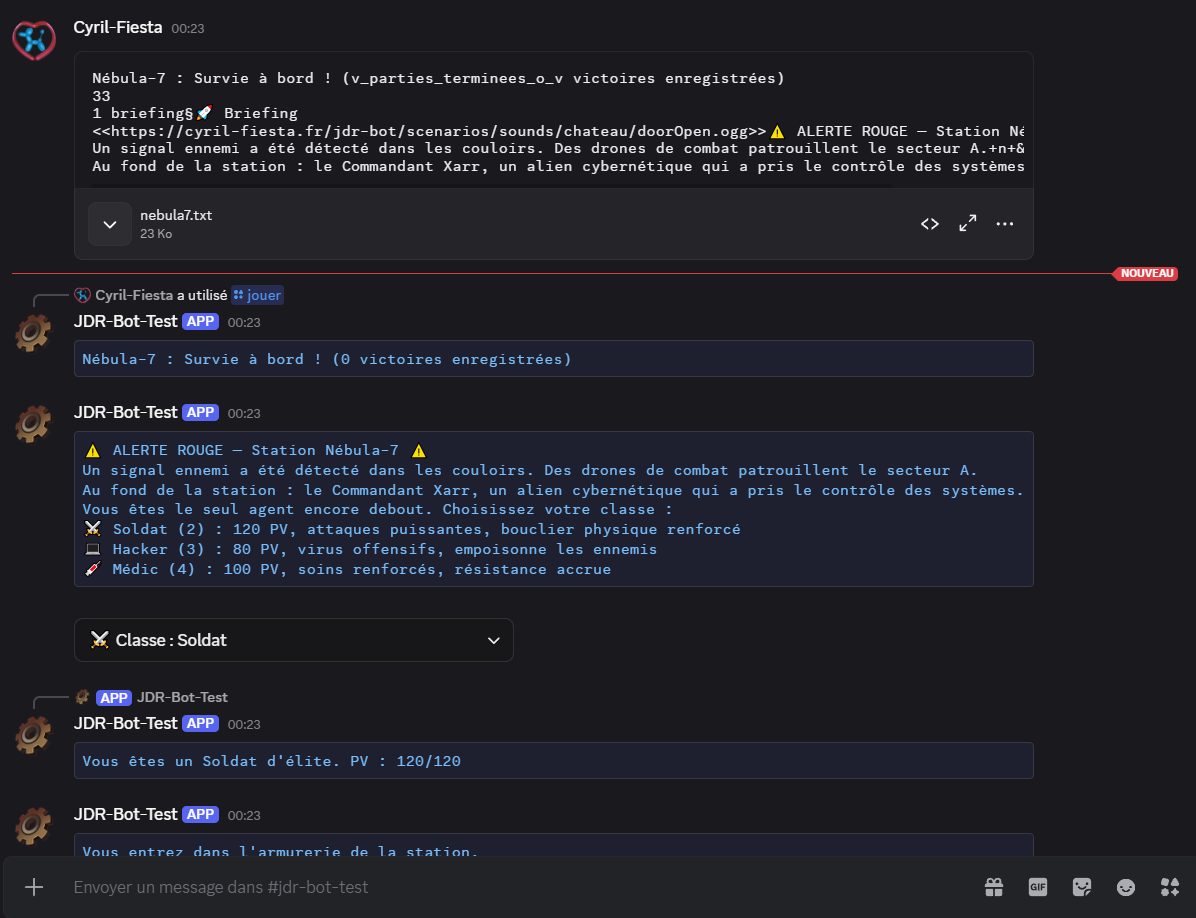Viewport: 1196px width, 918px height.
Task: Click the nebula7.txt file name
Action: [176, 215]
